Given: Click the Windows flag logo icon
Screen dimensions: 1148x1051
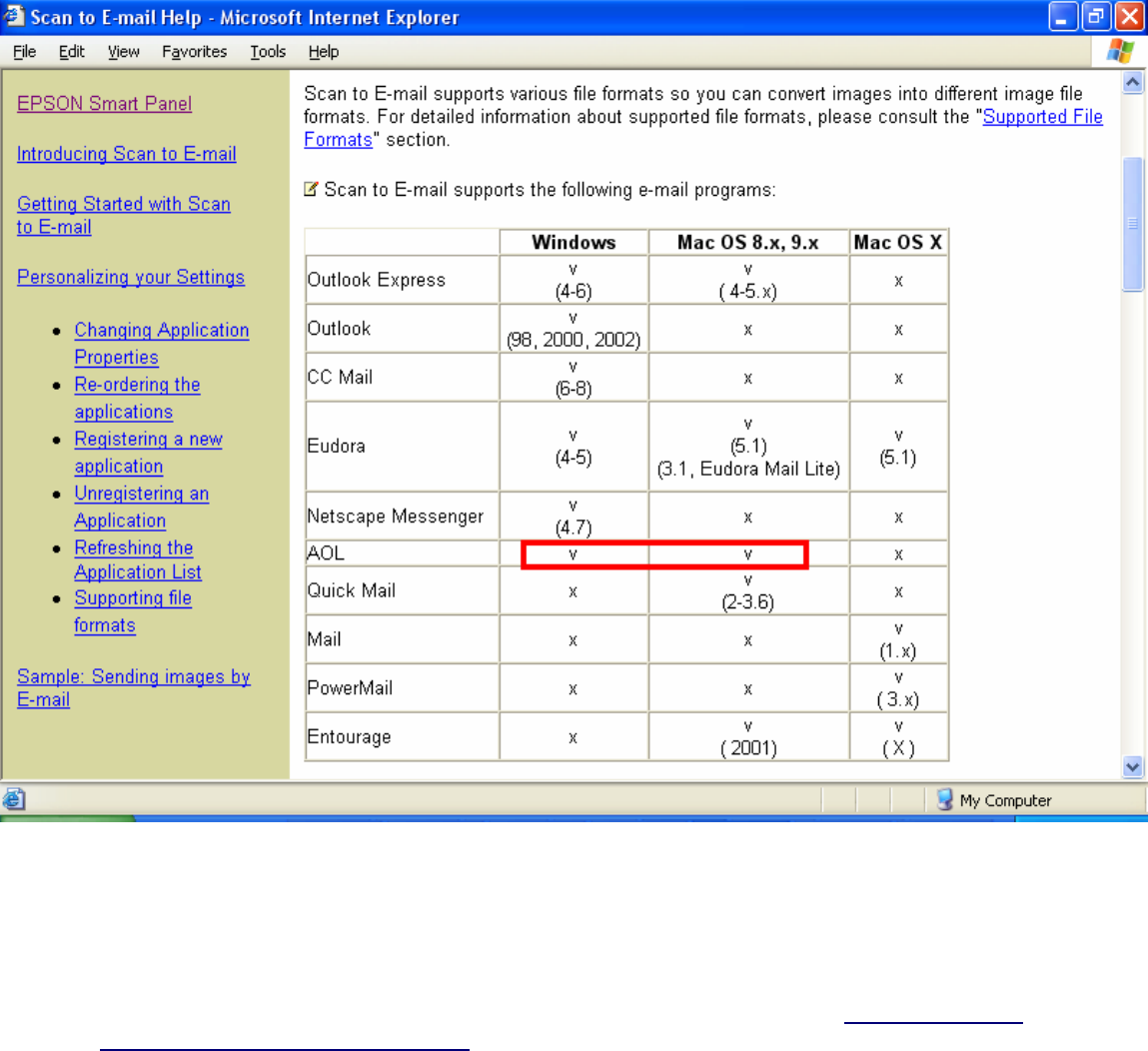Looking at the screenshot, I should coord(1119,51).
